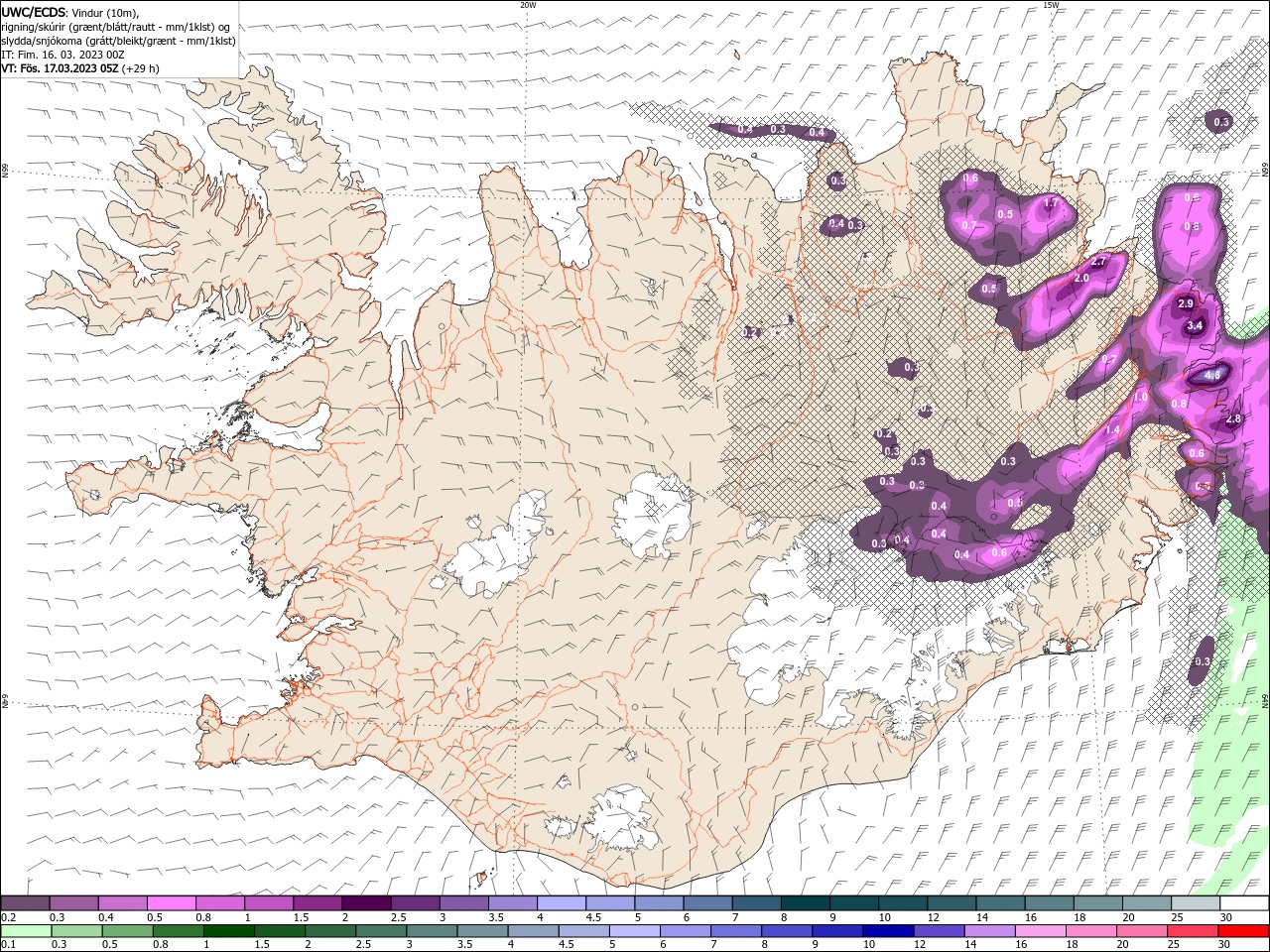Click the rain scale 3 grey-green swatch

(x=432, y=931)
